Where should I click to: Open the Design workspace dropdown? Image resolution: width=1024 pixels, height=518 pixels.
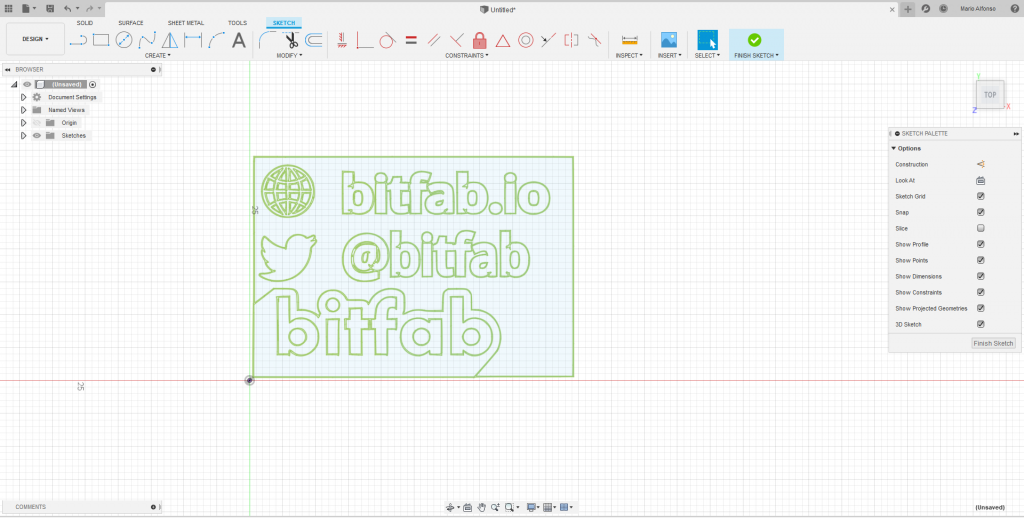[x=35, y=39]
